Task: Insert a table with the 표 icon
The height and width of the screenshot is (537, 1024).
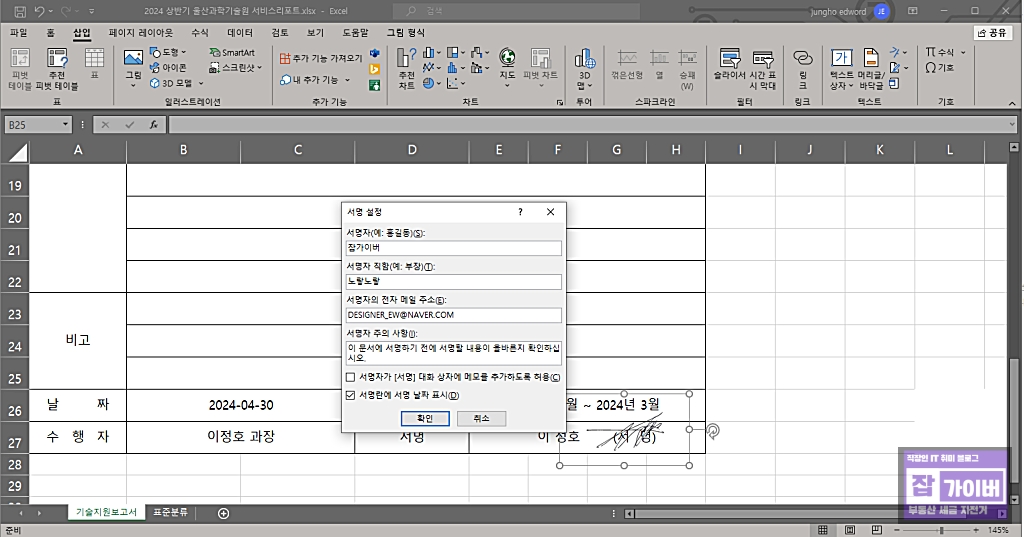Action: [95, 64]
